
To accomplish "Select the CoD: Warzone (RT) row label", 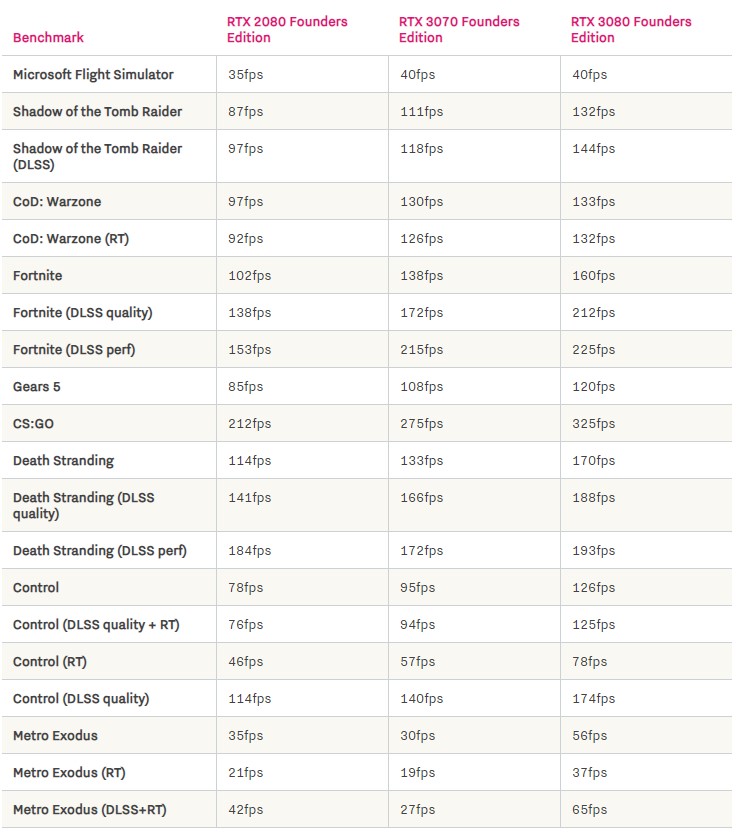I will pyautogui.click(x=71, y=239).
